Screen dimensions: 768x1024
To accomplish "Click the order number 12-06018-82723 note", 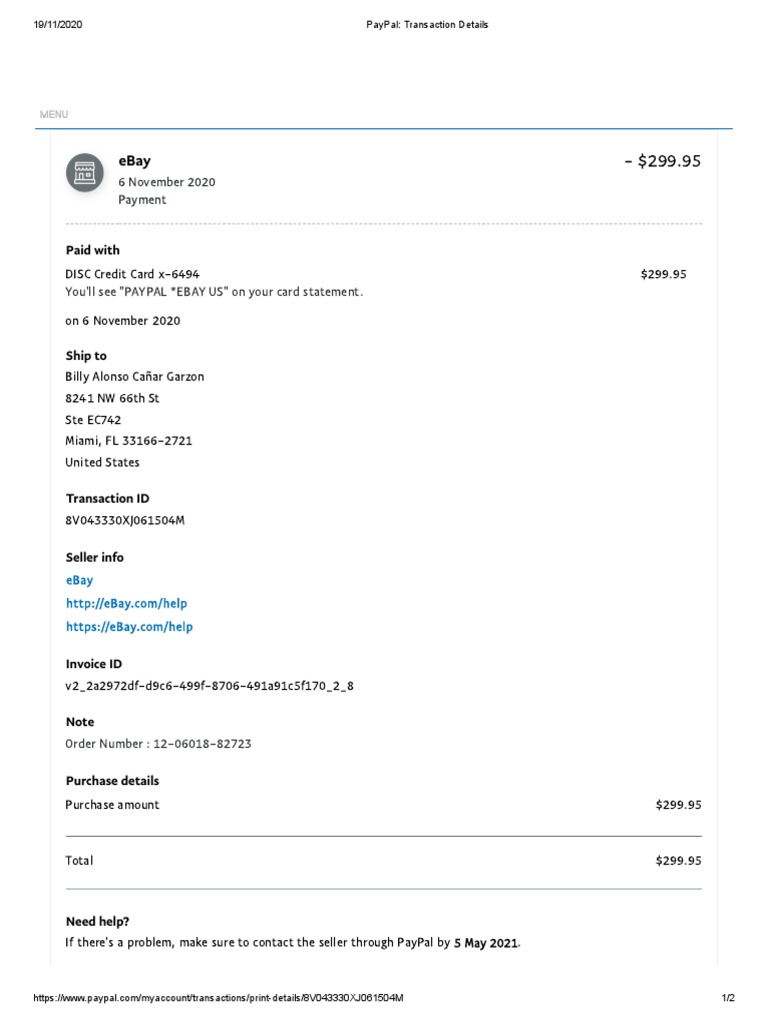I will point(158,744).
